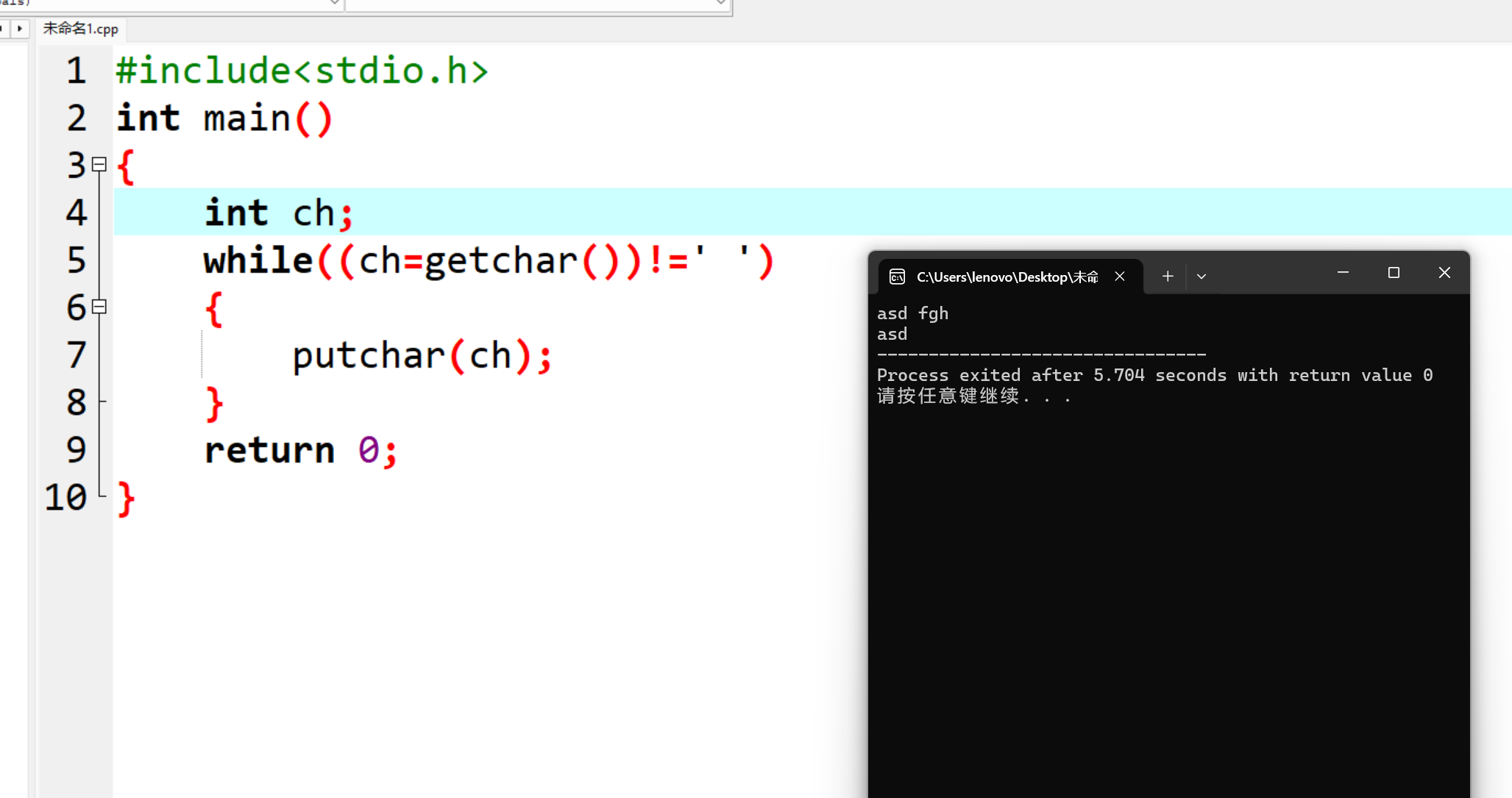Screen dimensions: 1512x798
Task: Close the C:\Users\lenovo\Desktop terminal tab
Action: click(x=1120, y=277)
